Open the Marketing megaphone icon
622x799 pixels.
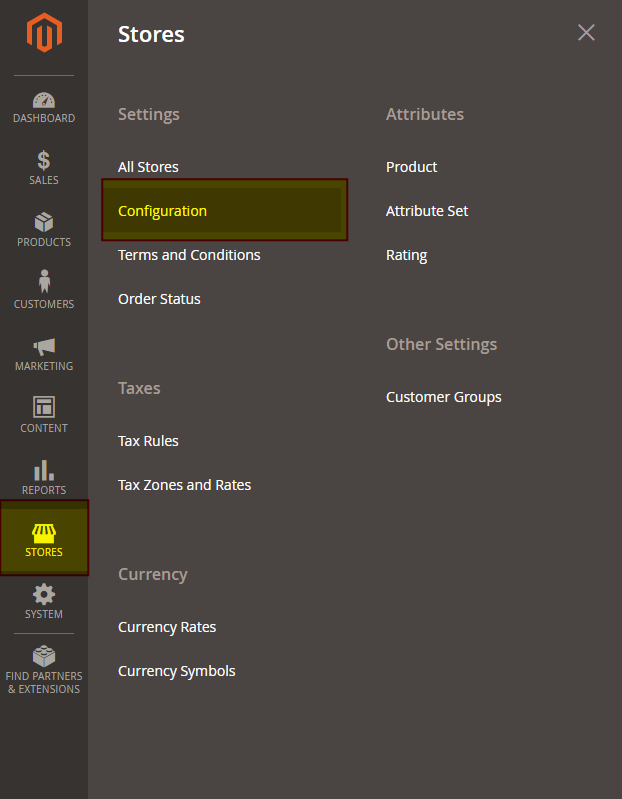[44, 347]
